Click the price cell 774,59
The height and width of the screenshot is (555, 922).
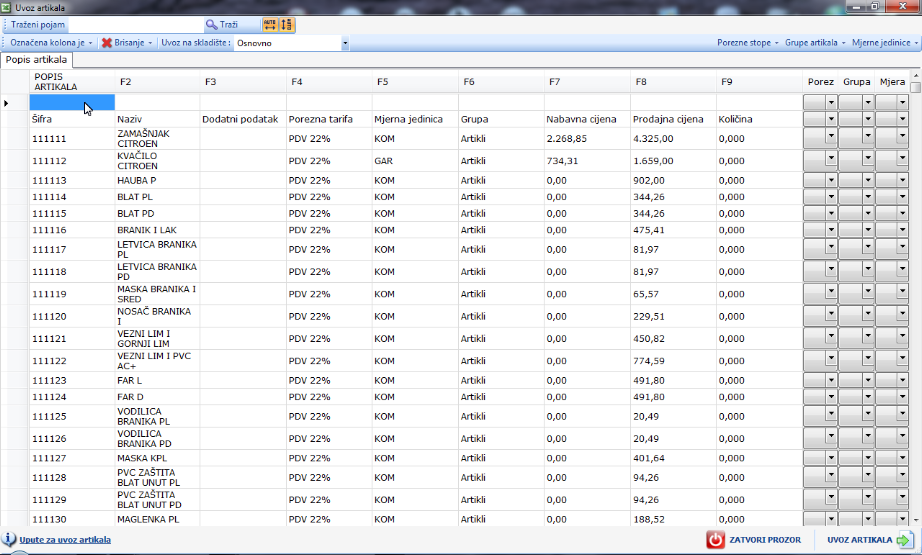coord(673,361)
